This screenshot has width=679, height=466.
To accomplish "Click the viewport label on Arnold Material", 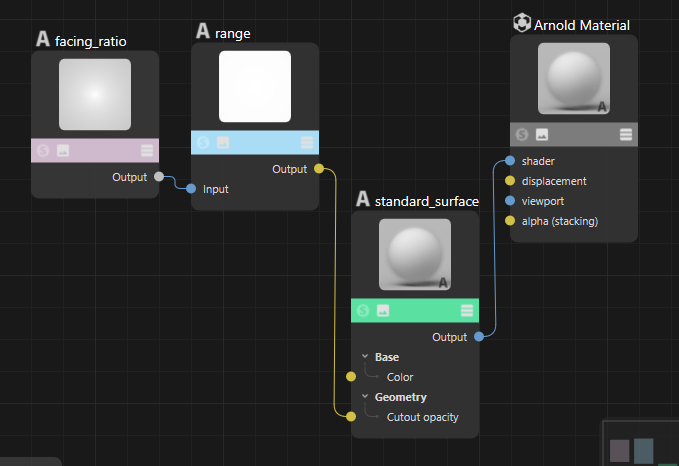I will coord(543,201).
